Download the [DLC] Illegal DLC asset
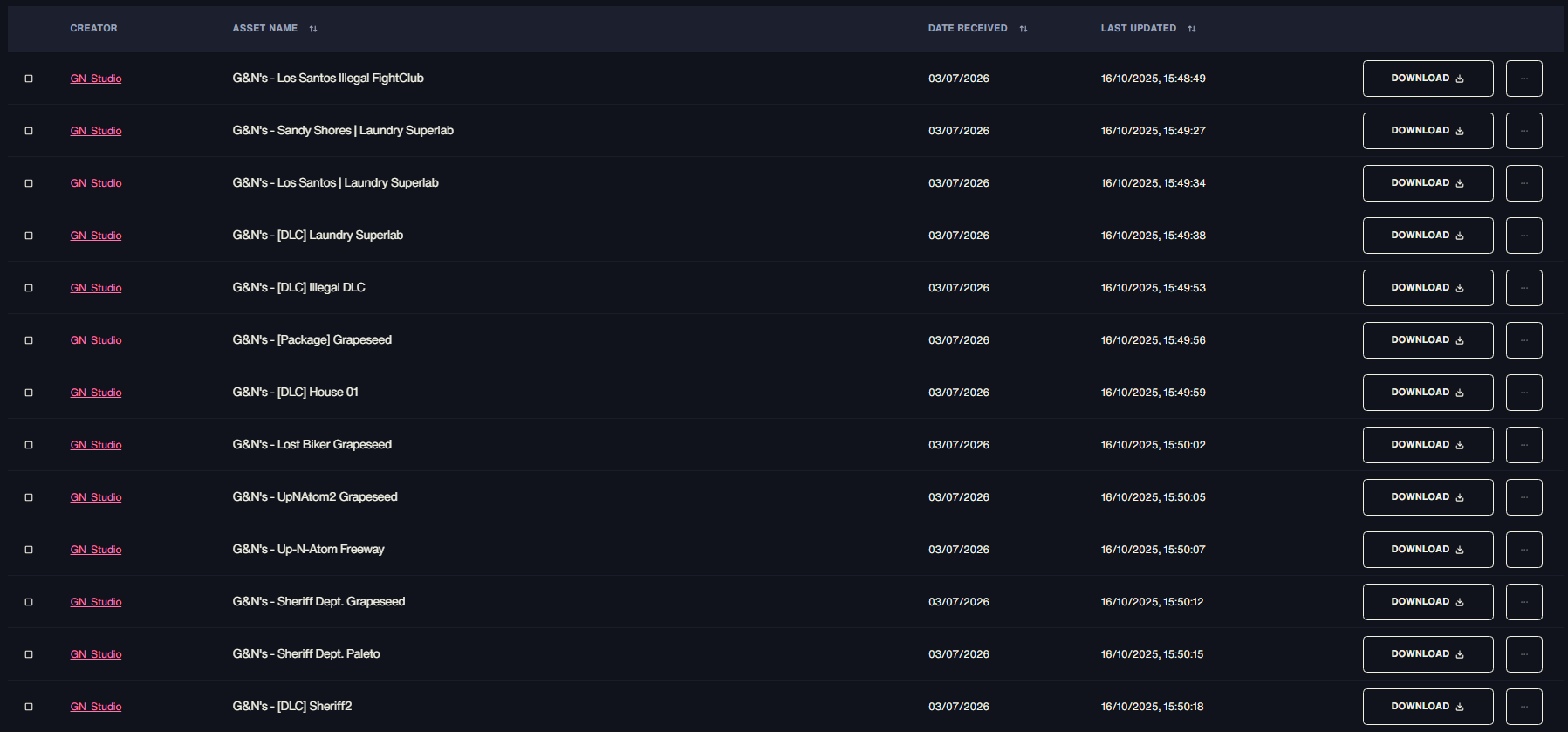 click(1428, 288)
